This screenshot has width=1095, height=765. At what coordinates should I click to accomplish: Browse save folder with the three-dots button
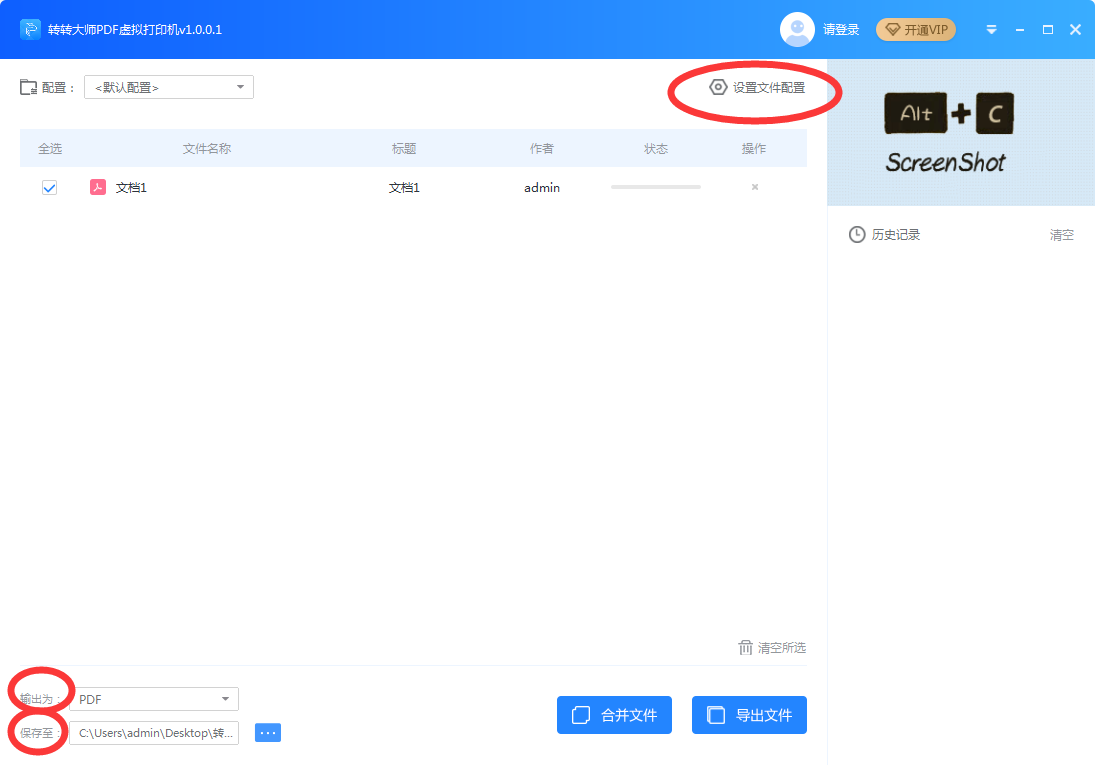(268, 733)
